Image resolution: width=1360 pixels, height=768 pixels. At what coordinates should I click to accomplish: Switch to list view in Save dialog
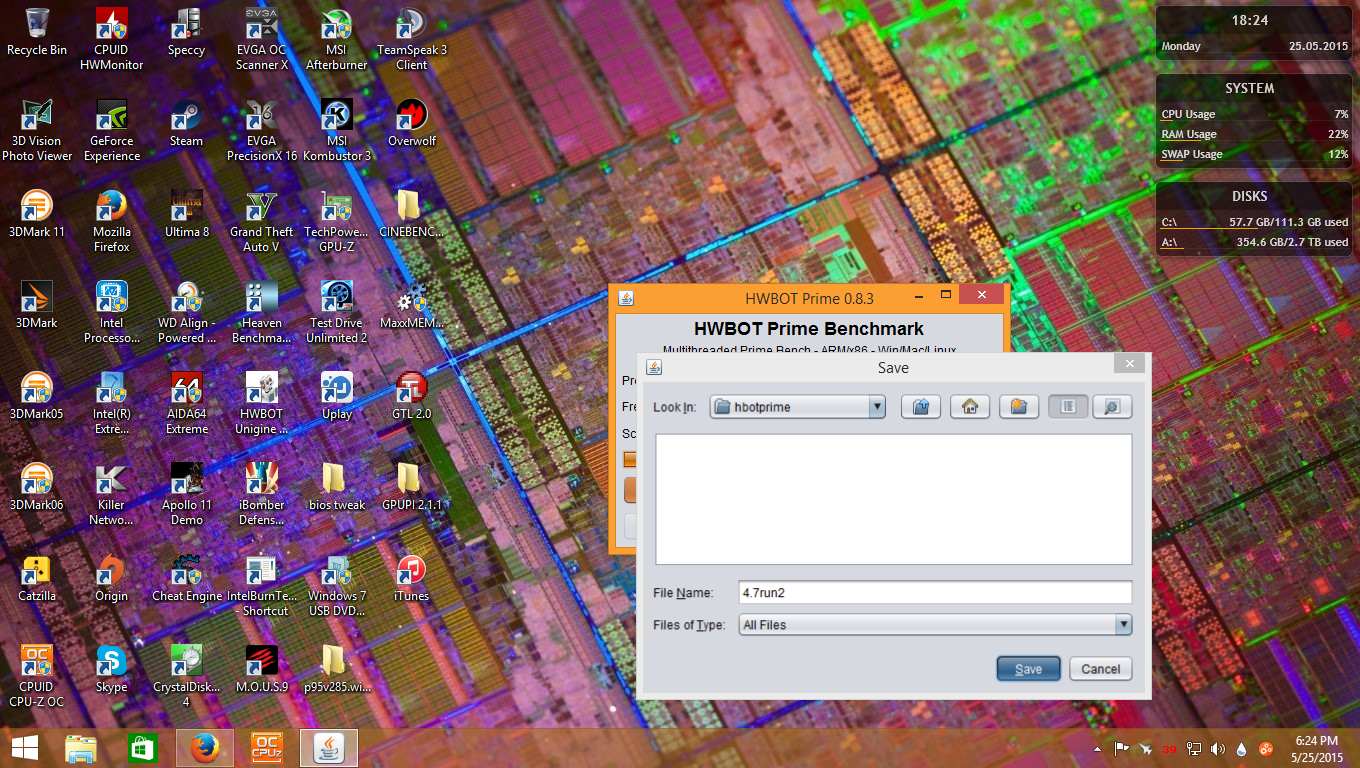pos(1068,406)
